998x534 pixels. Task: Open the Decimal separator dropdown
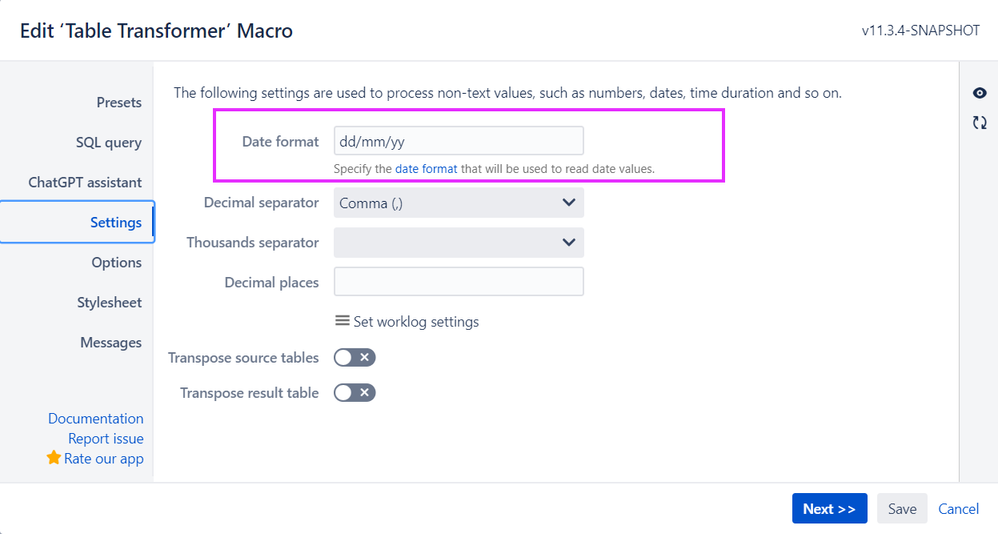tap(458, 203)
